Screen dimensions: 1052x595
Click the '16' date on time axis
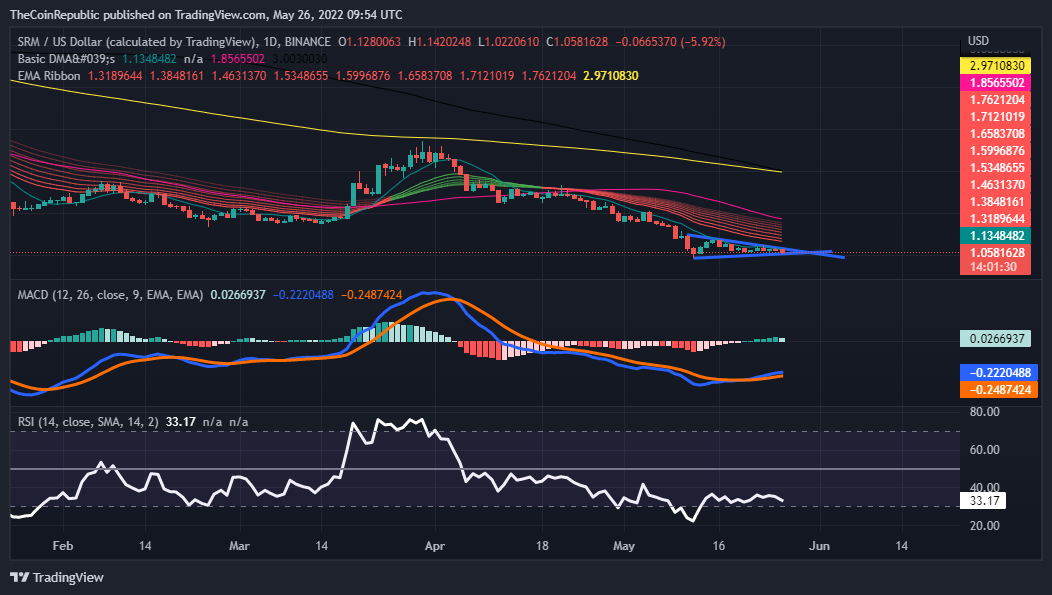pos(719,546)
